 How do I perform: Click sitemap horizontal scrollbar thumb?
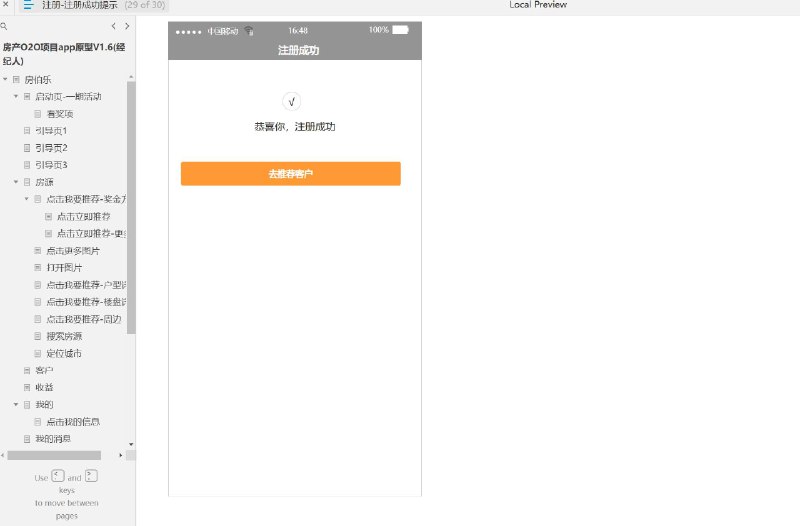(x=54, y=455)
